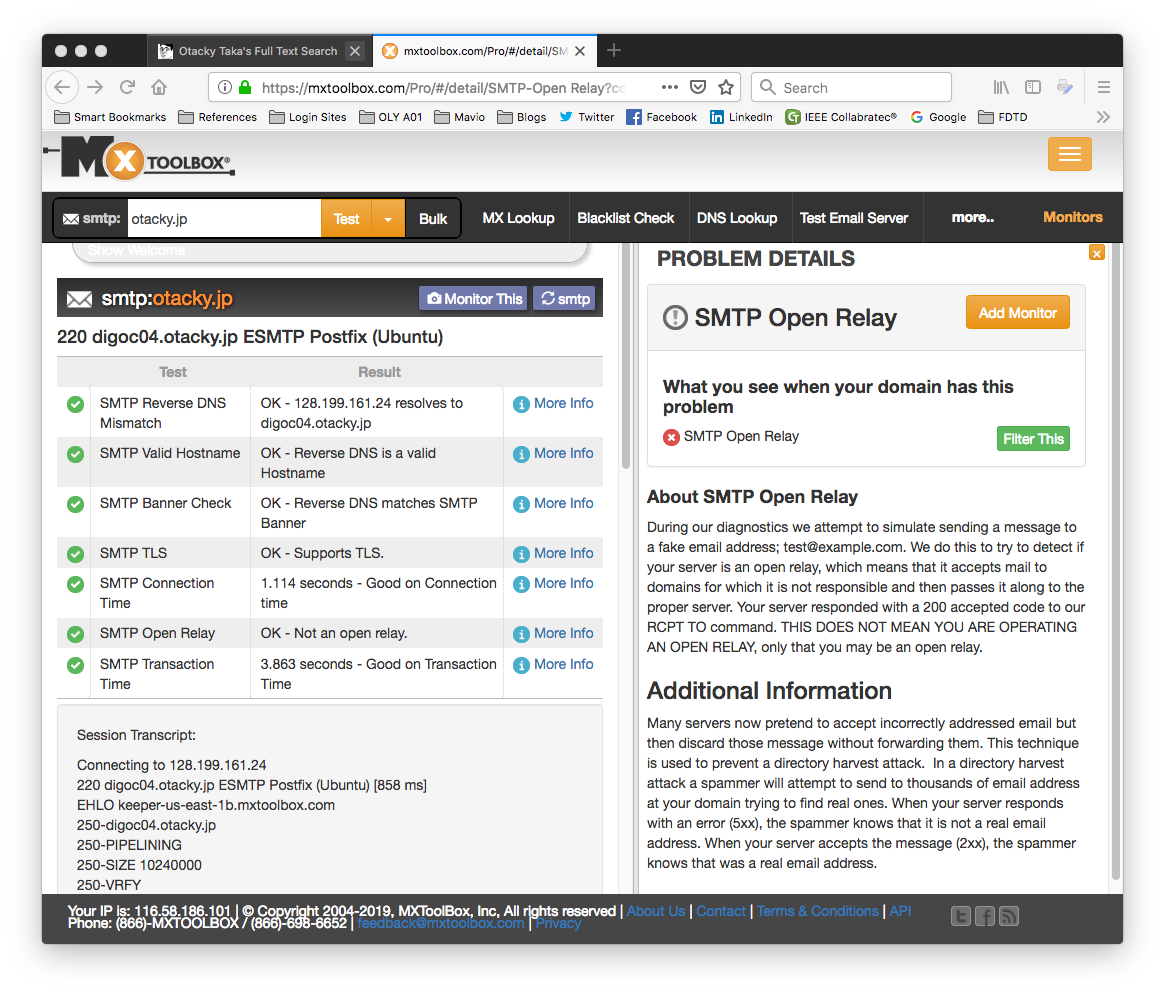Open the Twitter icon in footer
The height and width of the screenshot is (994, 1165).
tap(961, 916)
